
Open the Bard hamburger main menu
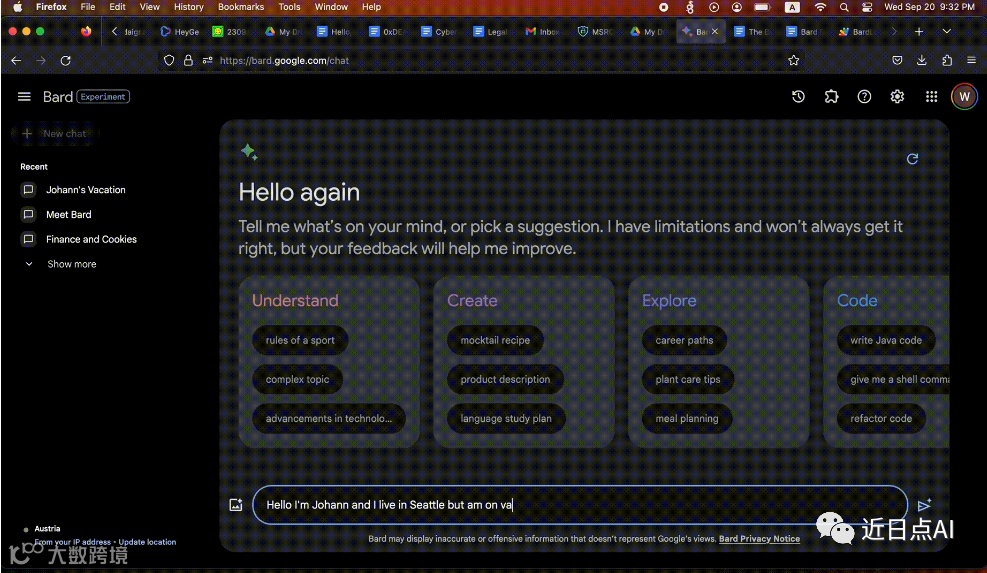click(x=24, y=96)
